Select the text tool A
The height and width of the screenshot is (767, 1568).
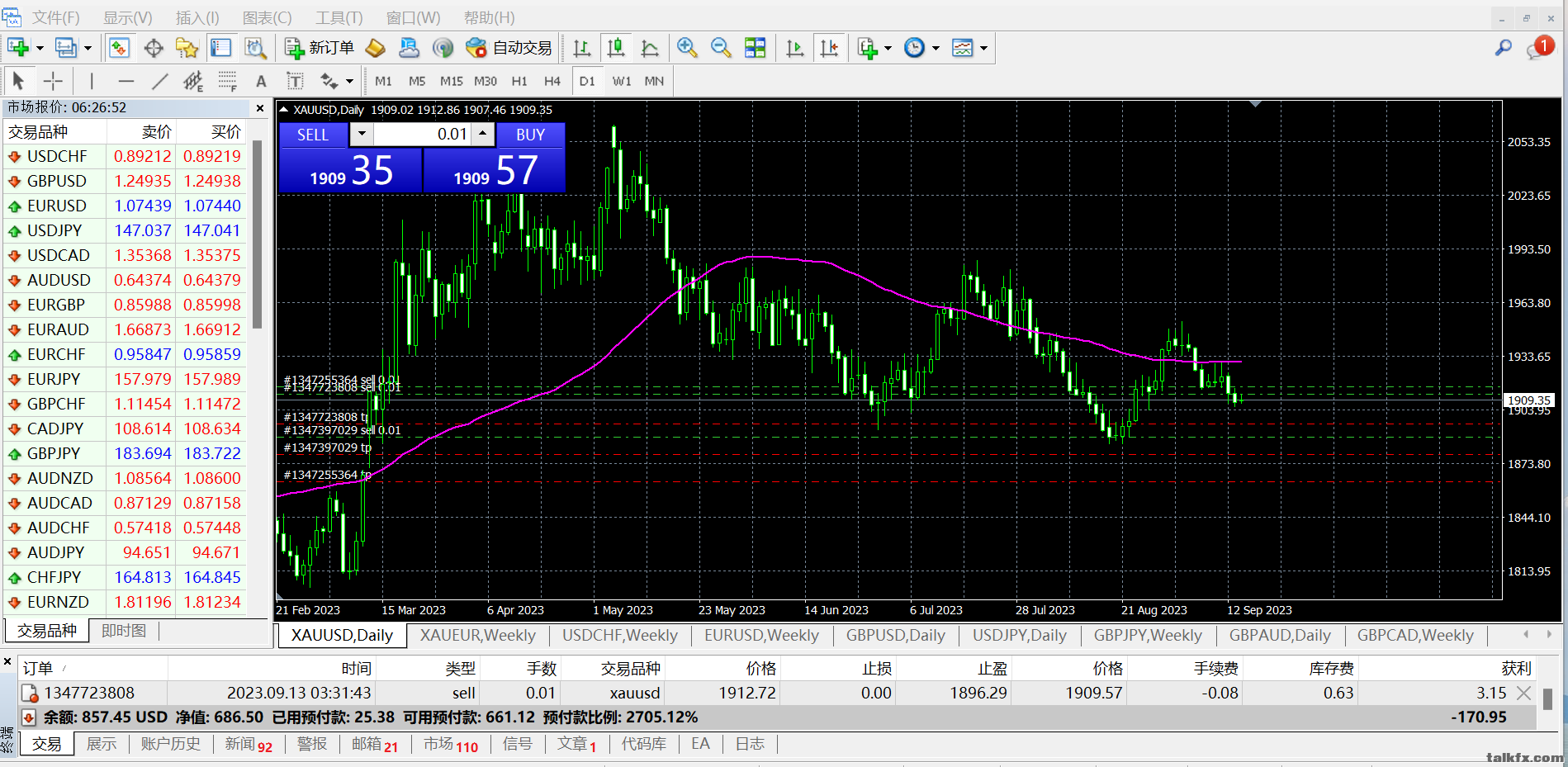pos(261,81)
